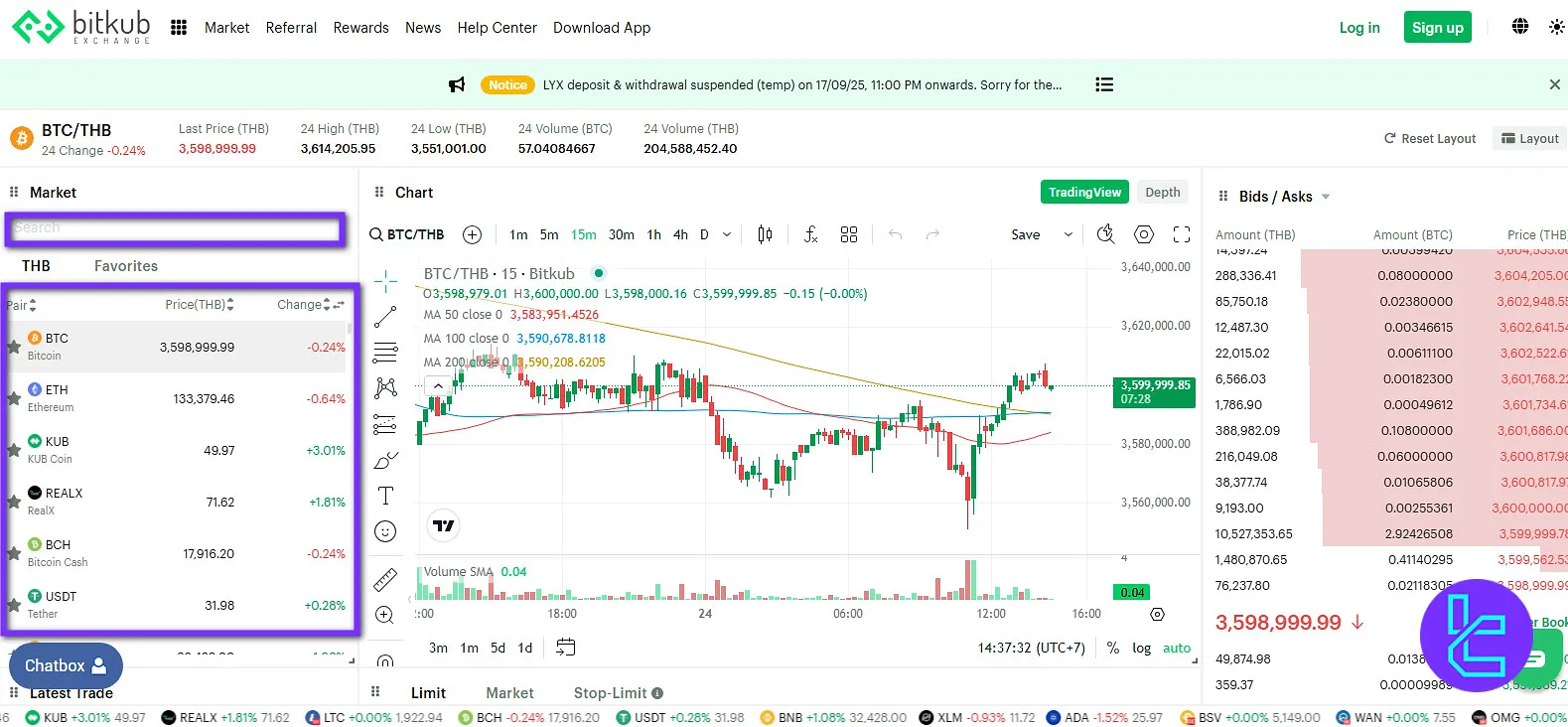The image size is (1568, 727).
Task: Enter fullscreen chart mode
Action: [x=1181, y=234]
